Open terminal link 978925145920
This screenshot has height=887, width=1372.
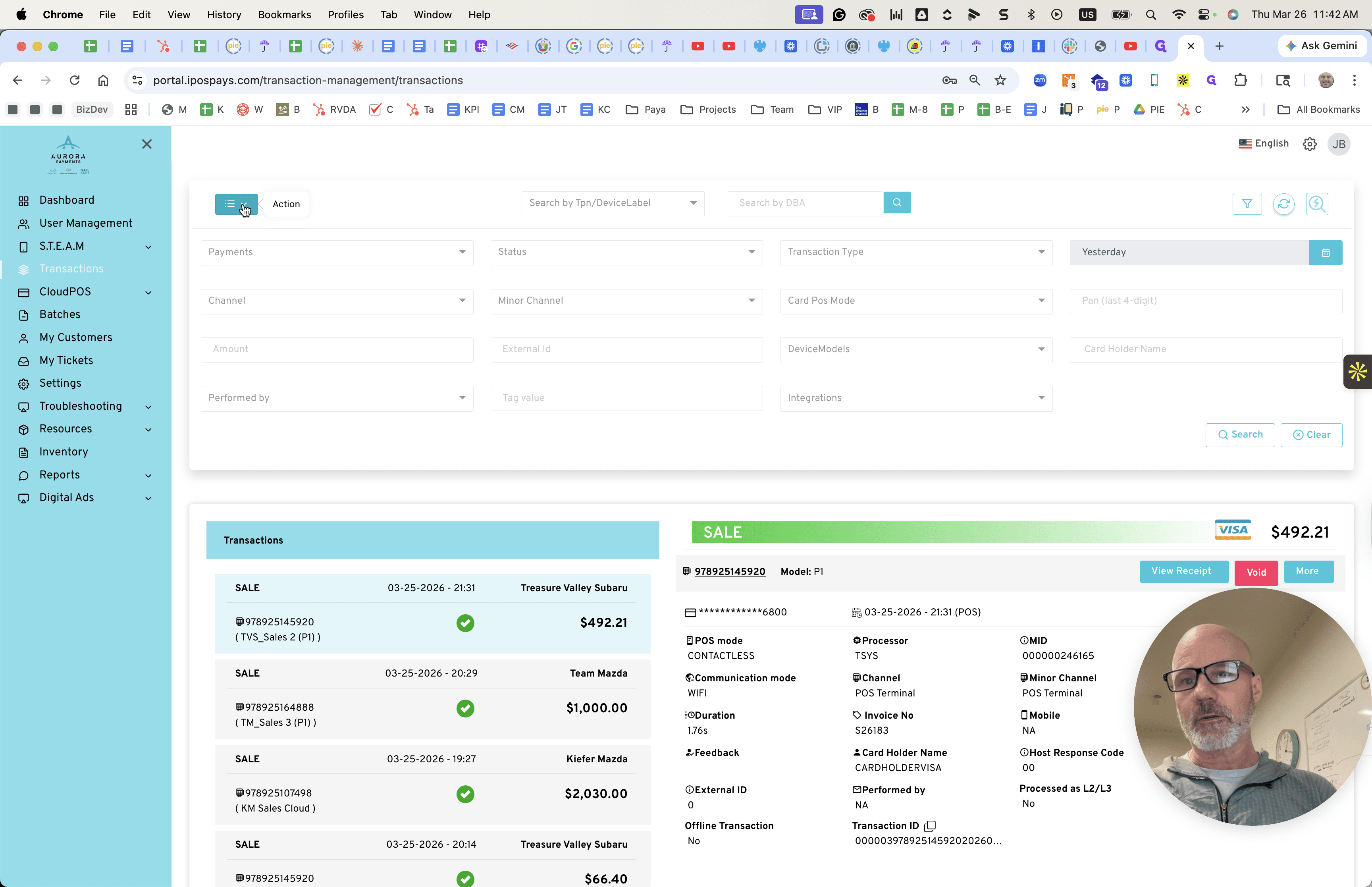(729, 571)
